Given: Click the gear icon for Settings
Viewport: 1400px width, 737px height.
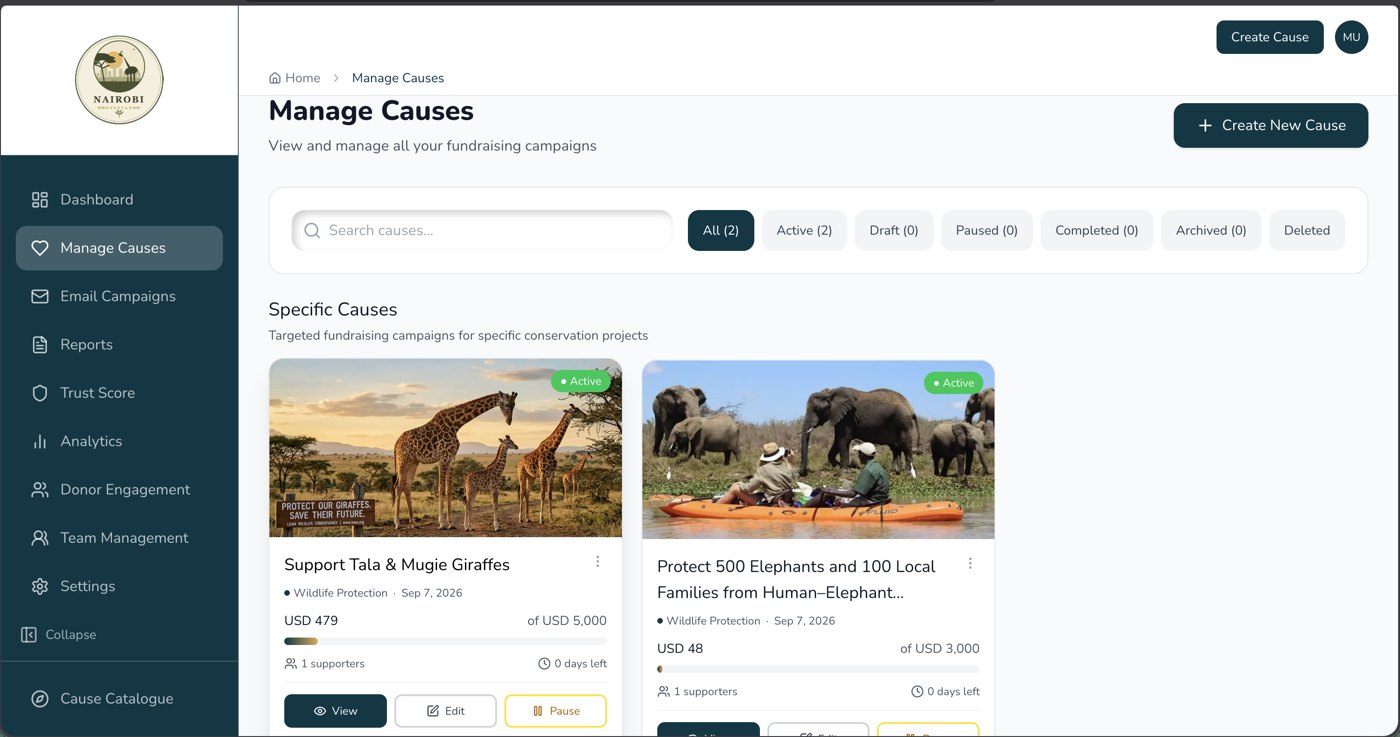Looking at the screenshot, I should click(40, 586).
